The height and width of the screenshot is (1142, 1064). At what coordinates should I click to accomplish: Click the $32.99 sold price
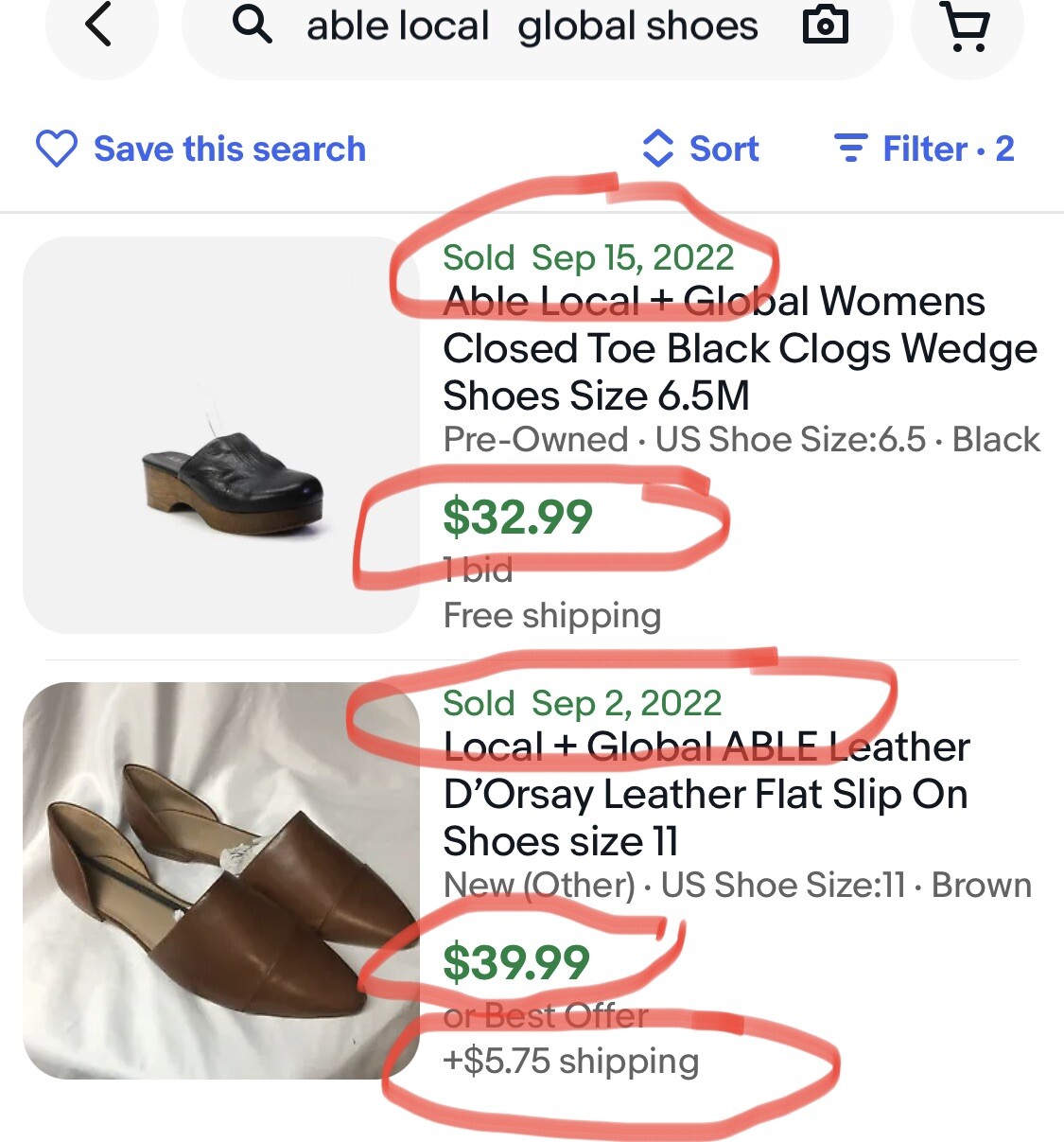pos(517,517)
